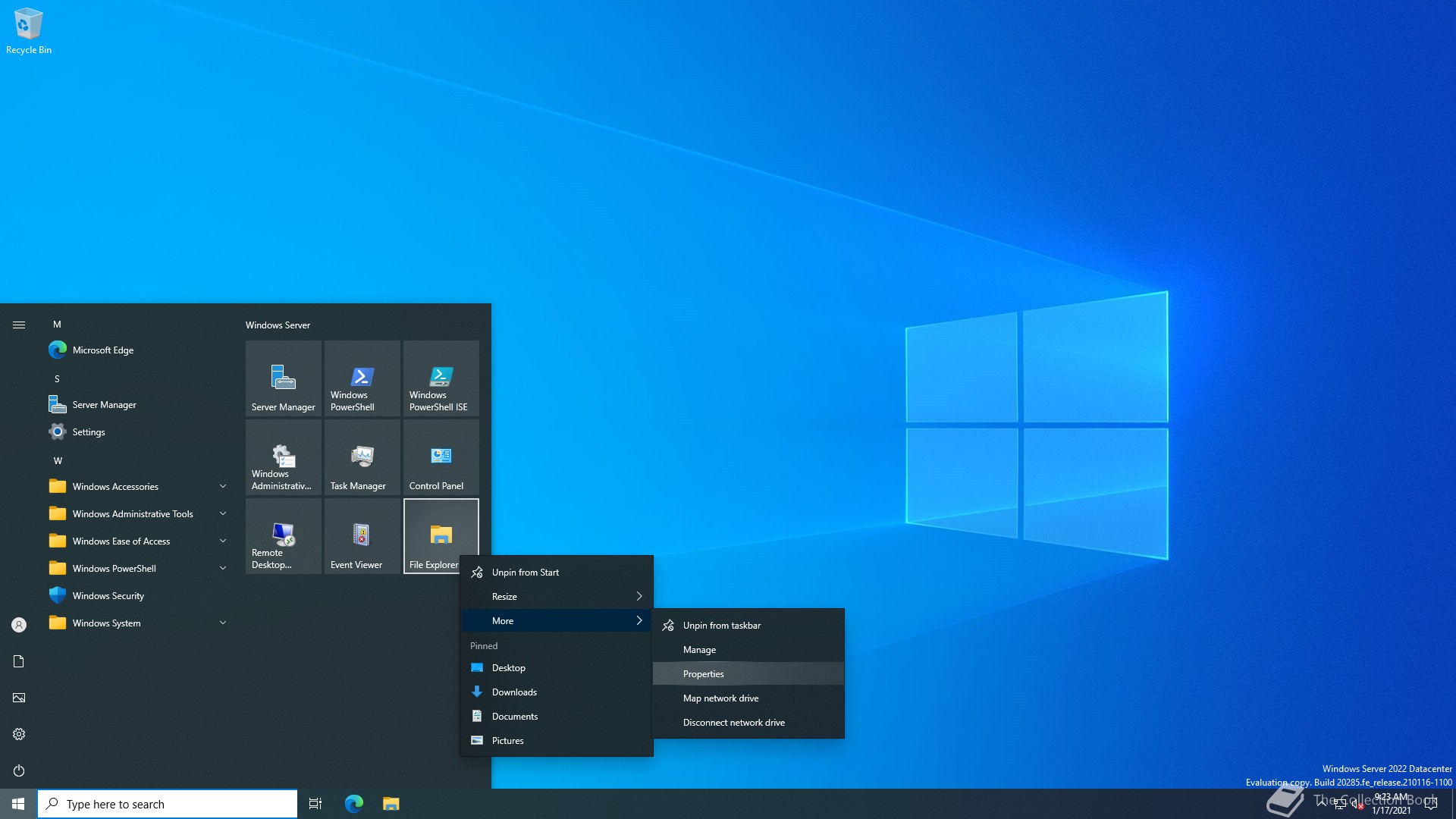Open File Explorer from the taskbar
The width and height of the screenshot is (1456, 819).
391,804
